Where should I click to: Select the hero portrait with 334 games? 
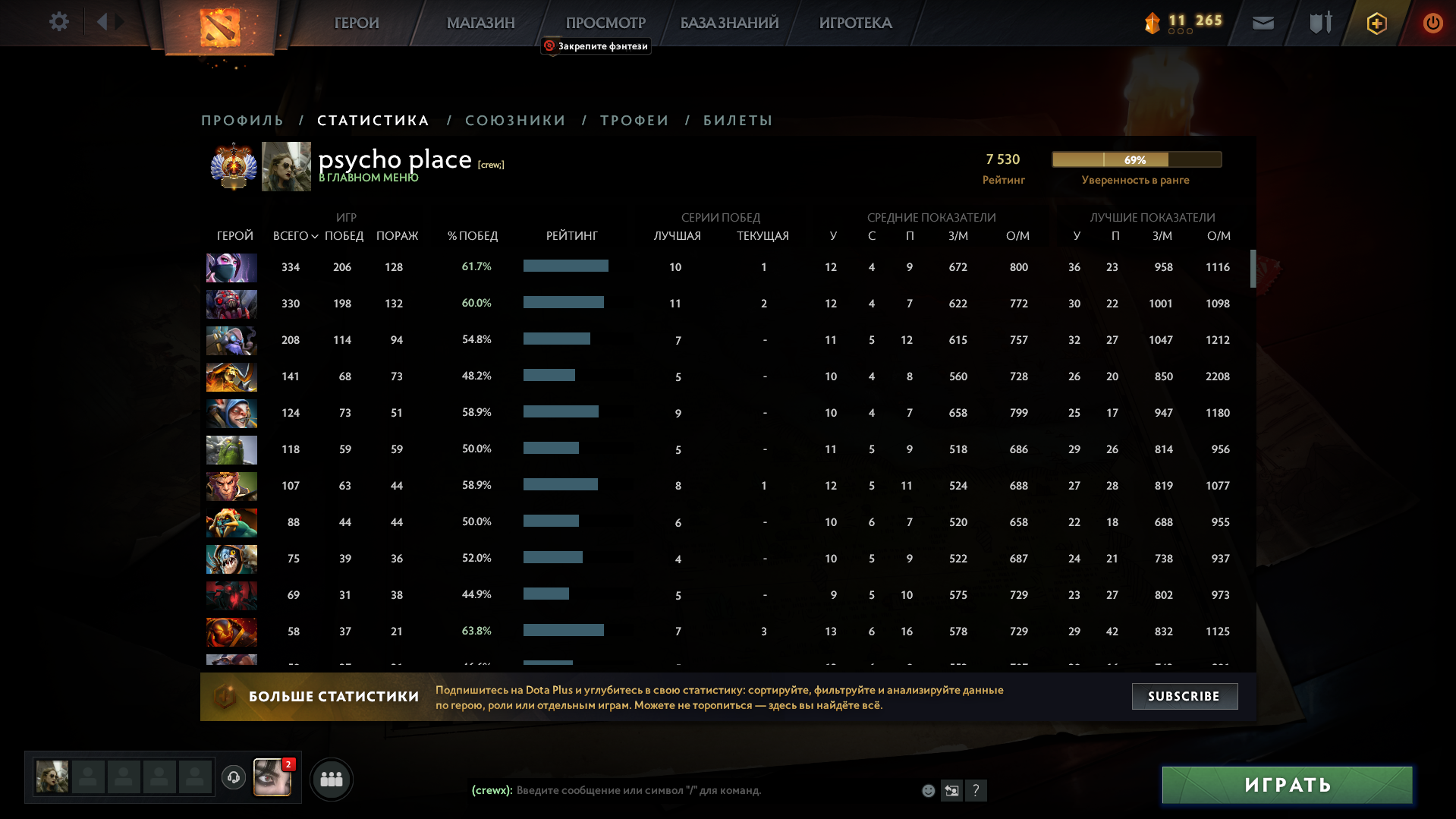click(x=231, y=268)
